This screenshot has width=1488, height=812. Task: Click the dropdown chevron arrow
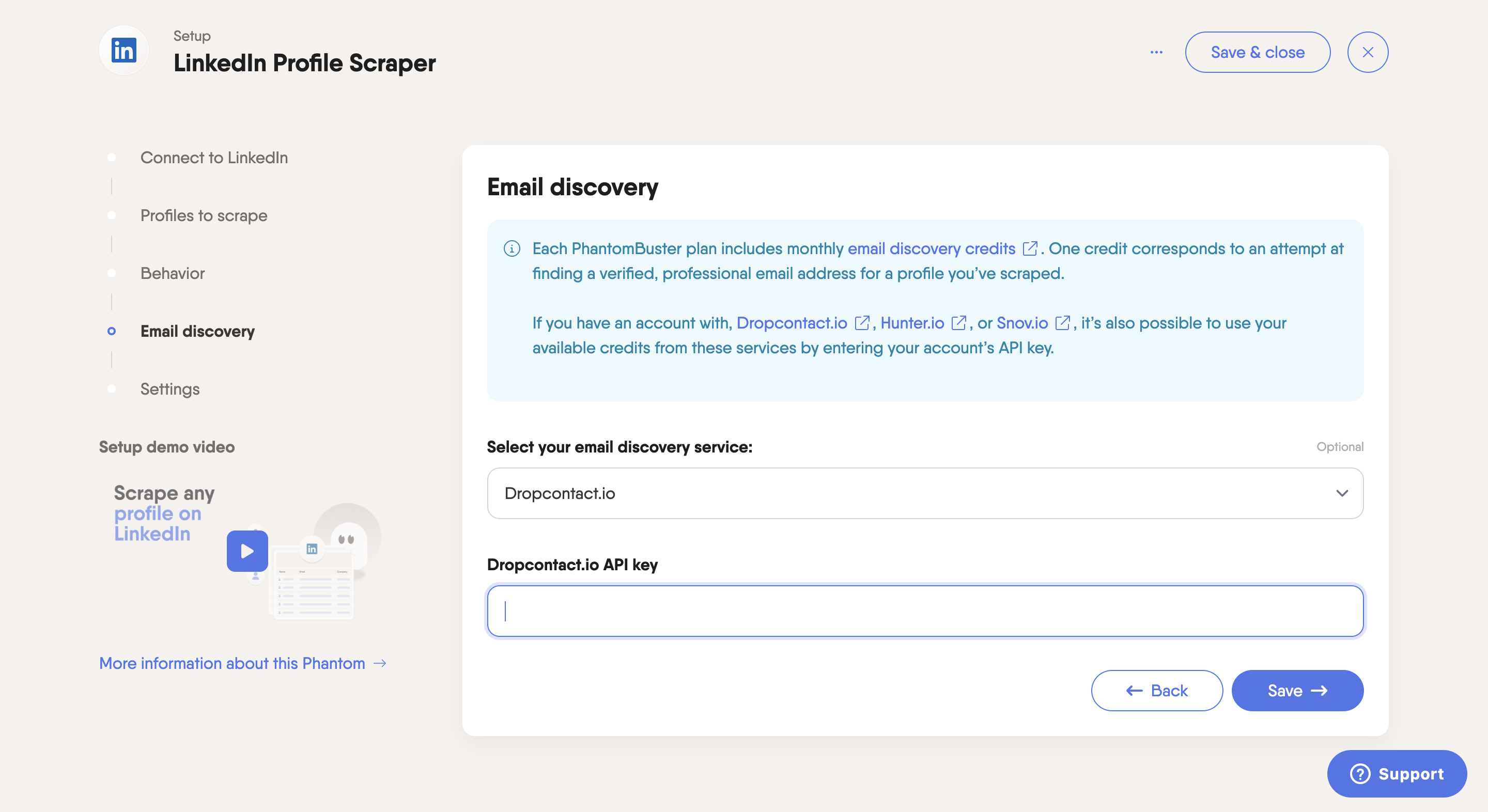(1342, 493)
